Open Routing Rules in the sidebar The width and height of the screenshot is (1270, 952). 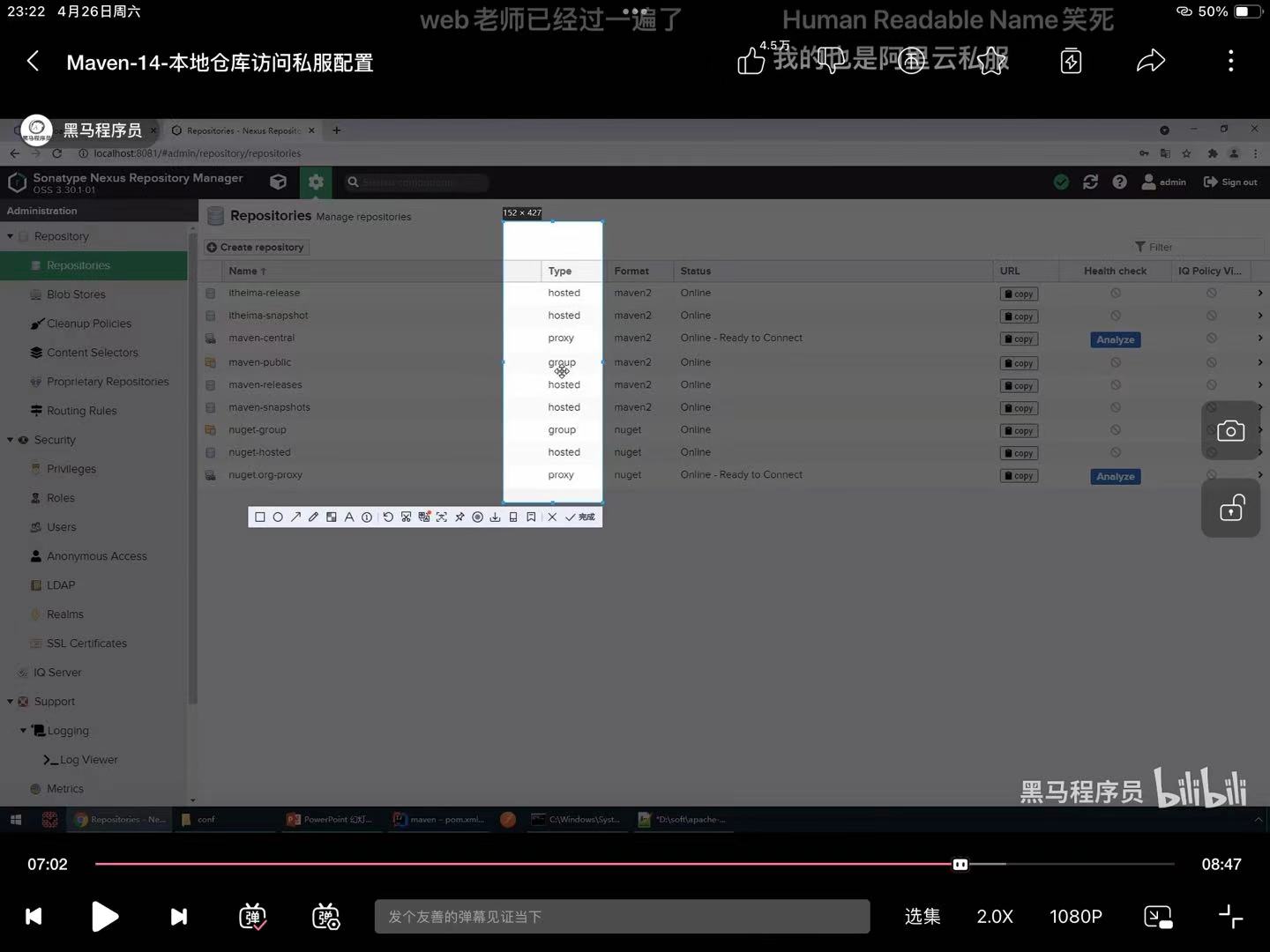pyautogui.click(x=81, y=411)
